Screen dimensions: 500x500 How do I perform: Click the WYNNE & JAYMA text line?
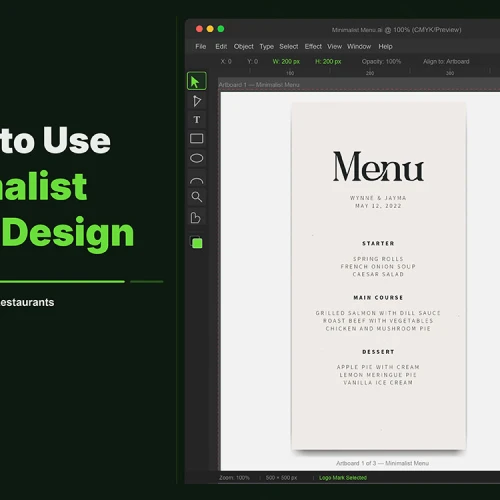pos(378,198)
